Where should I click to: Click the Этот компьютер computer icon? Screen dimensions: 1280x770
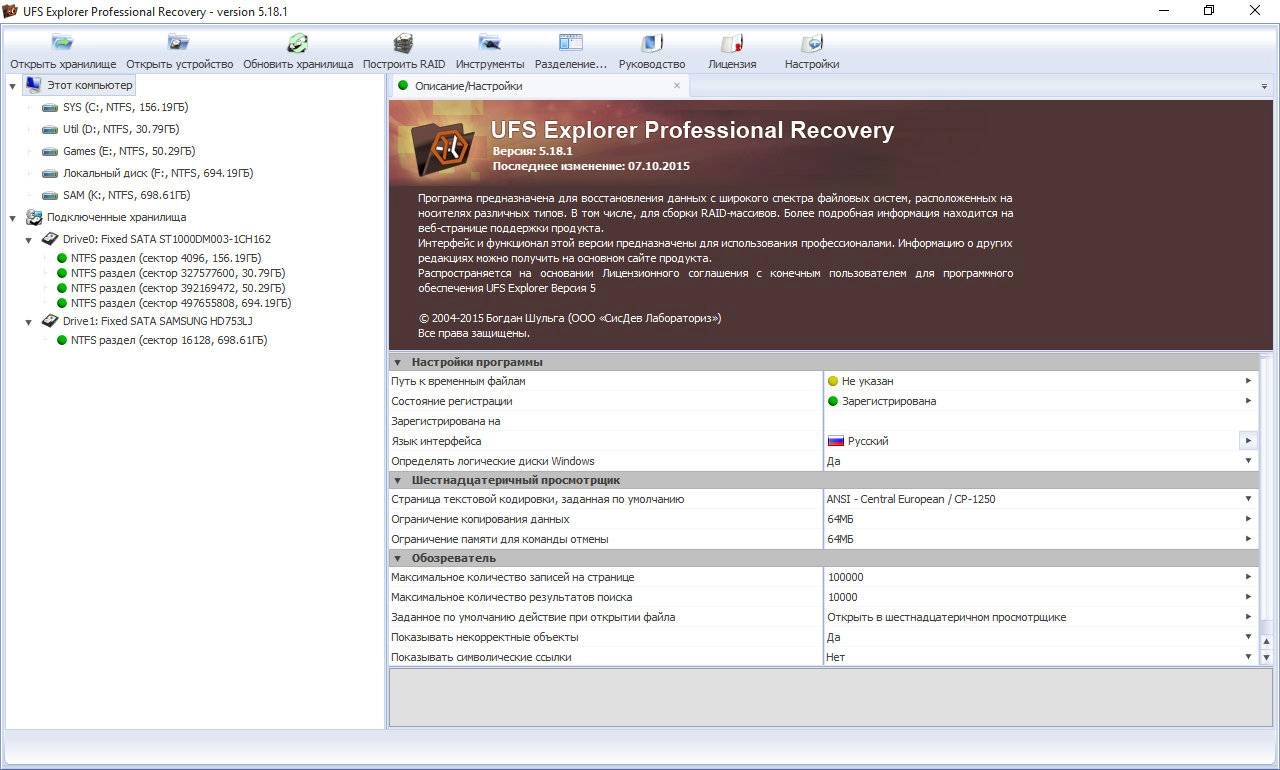click(33, 85)
